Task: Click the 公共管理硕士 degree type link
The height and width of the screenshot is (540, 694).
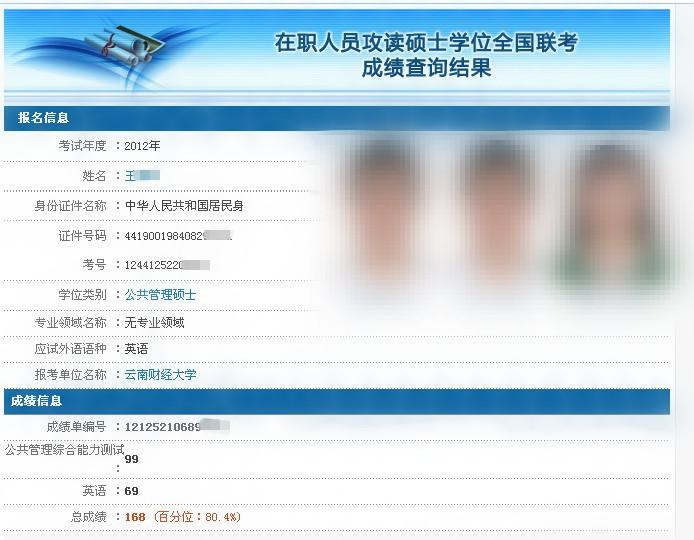Action: tap(160, 294)
